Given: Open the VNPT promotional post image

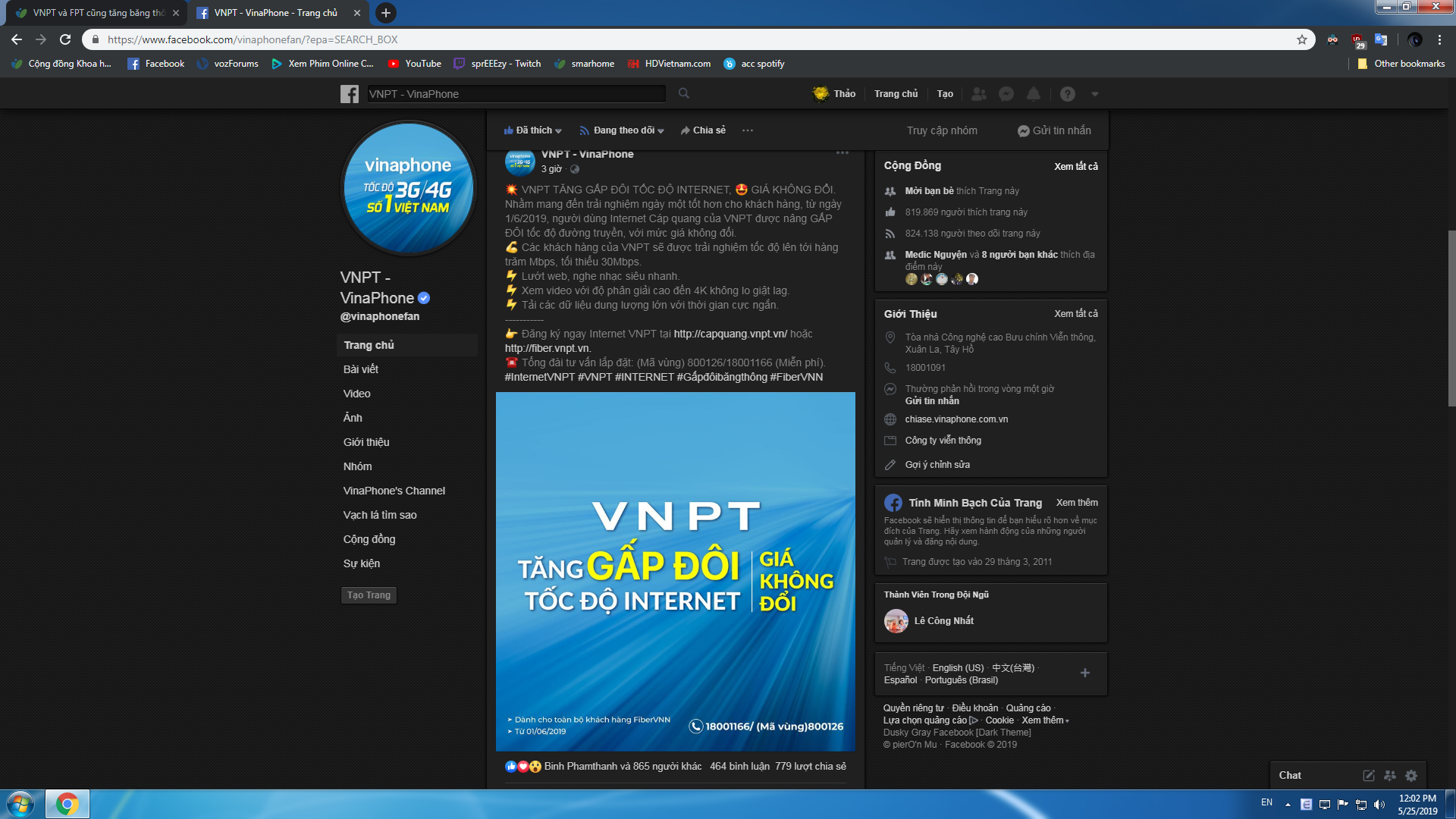Looking at the screenshot, I should click(676, 572).
